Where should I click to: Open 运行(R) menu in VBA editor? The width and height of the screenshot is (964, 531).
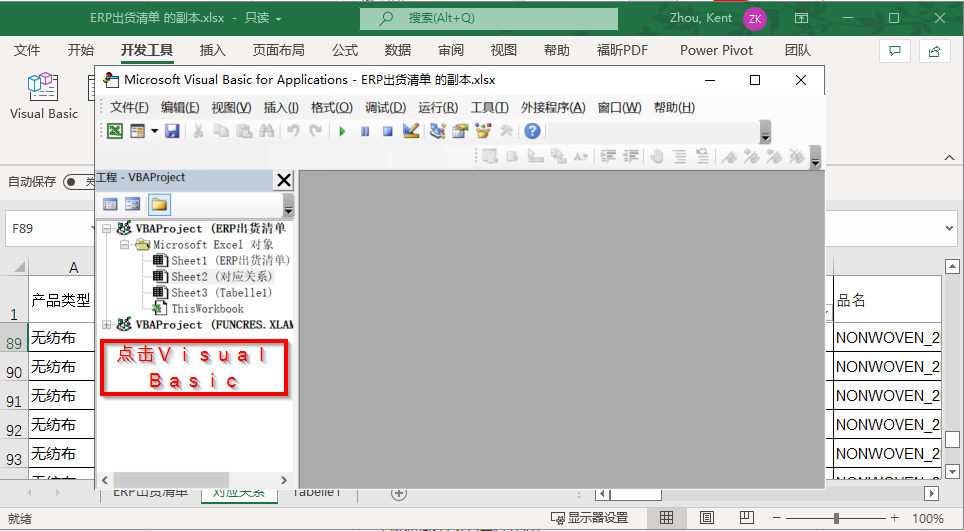[438, 108]
